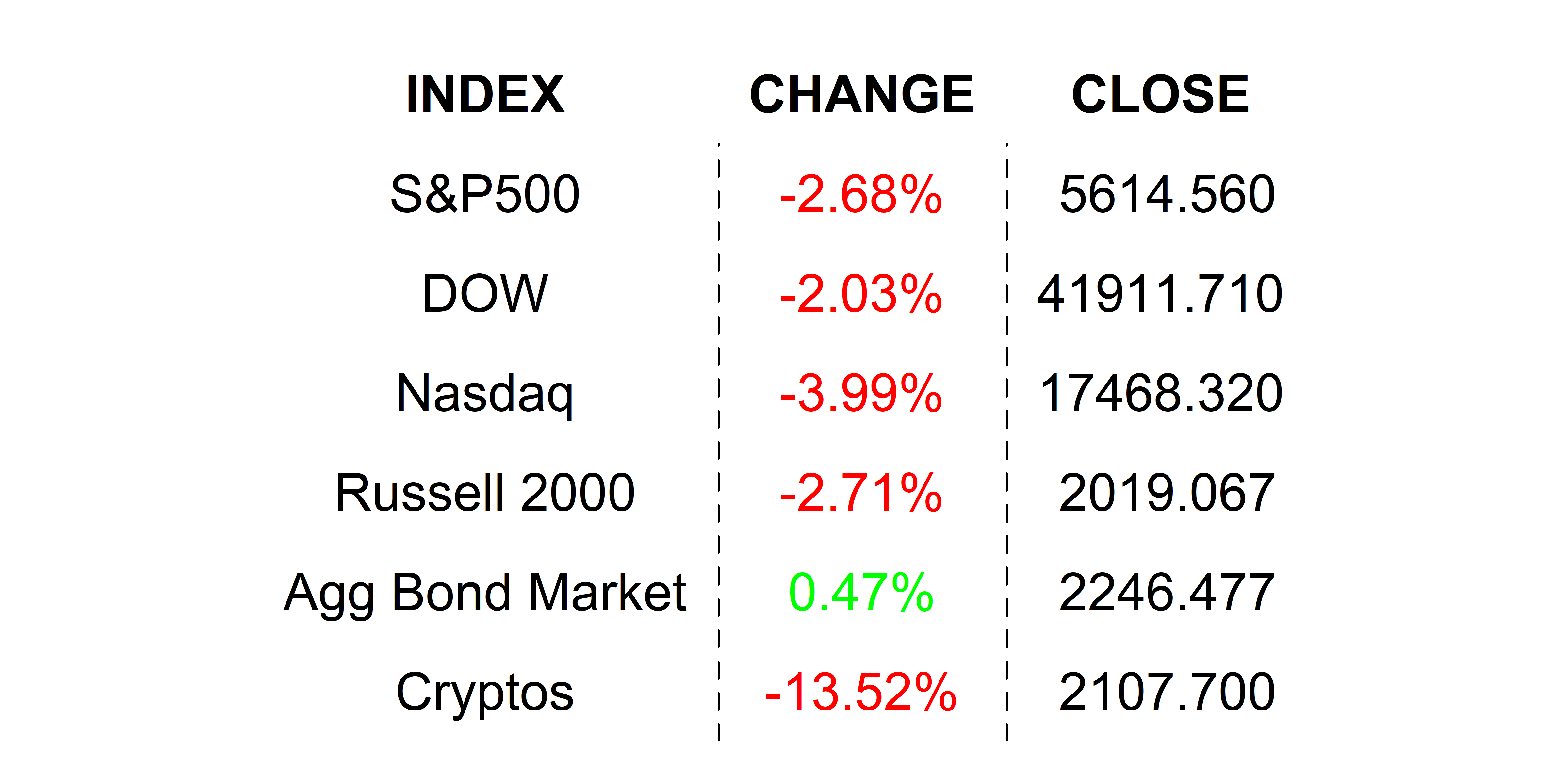Select the DOW index name
Viewport: 1568px width, 784px height.
[x=485, y=293]
